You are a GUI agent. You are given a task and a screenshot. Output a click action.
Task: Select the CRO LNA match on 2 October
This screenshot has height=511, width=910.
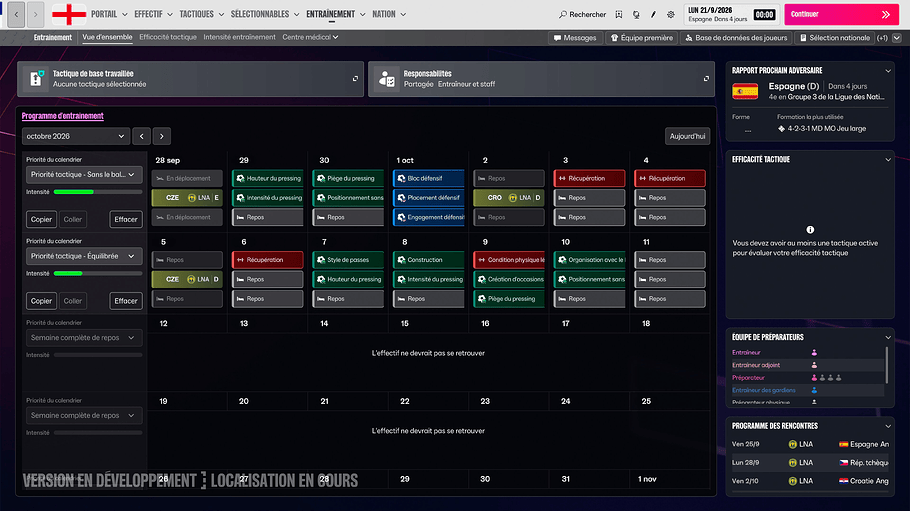point(509,197)
